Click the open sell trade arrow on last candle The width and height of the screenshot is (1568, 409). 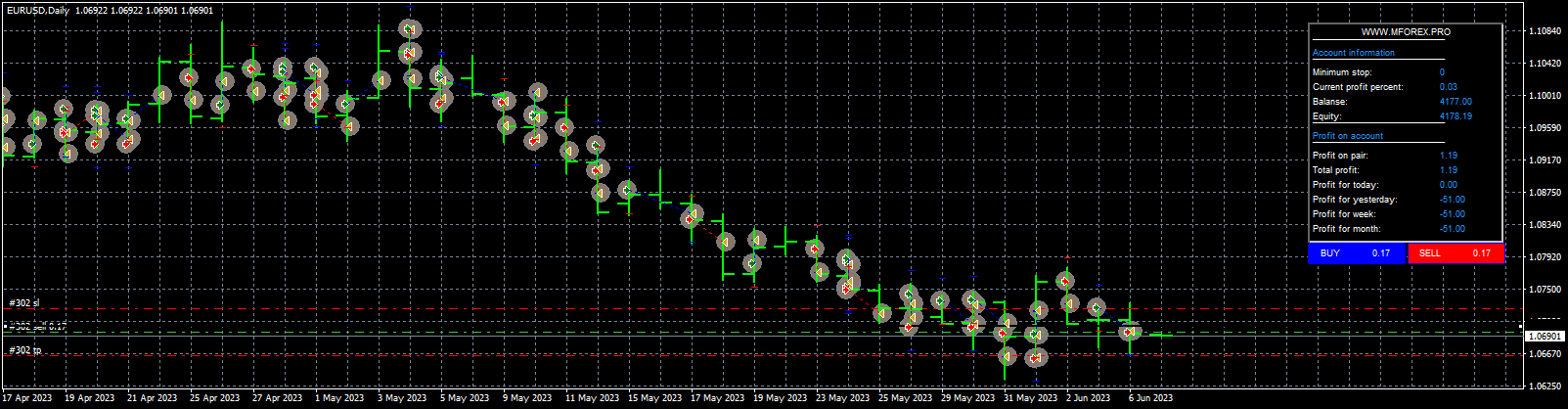tap(1130, 333)
